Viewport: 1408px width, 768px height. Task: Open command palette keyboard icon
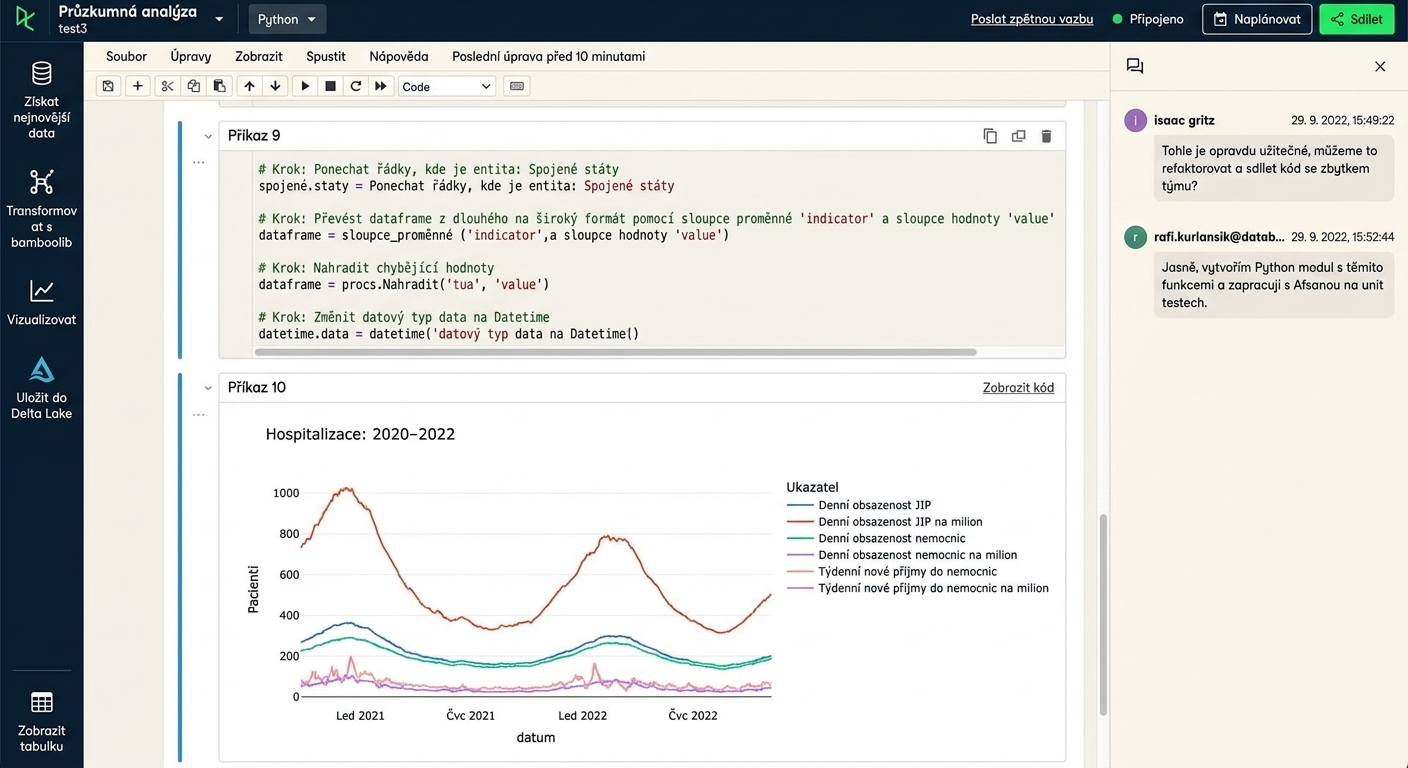[x=516, y=86]
